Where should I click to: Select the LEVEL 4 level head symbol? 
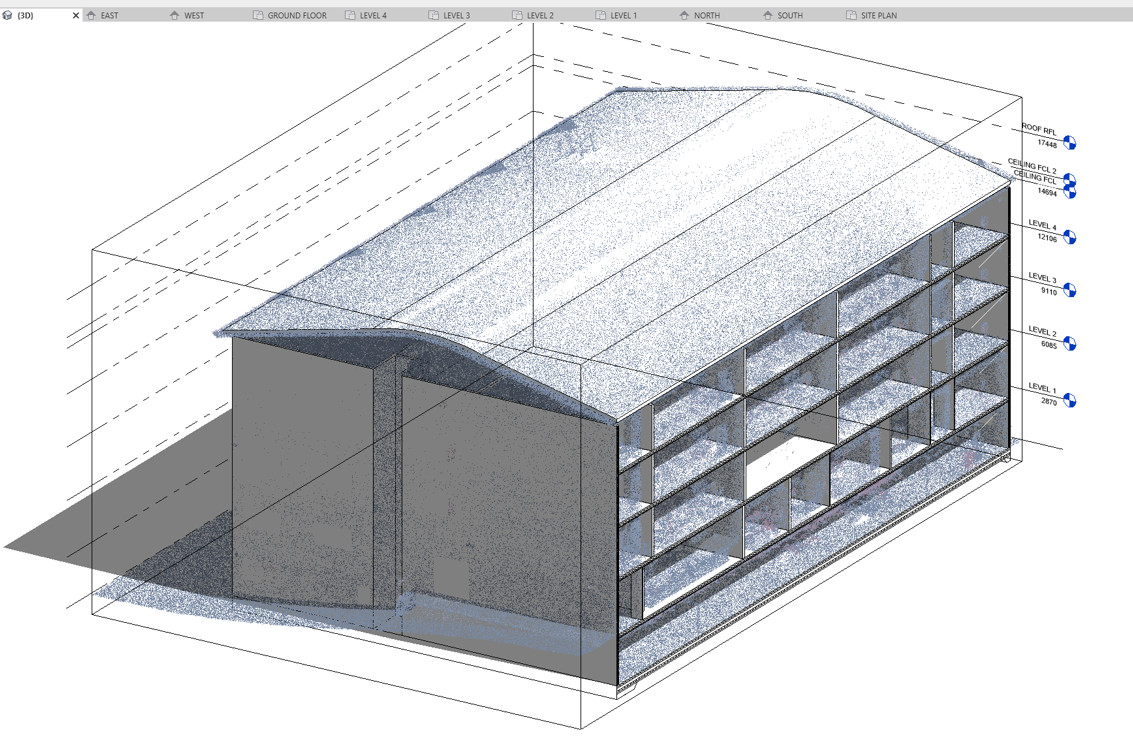click(1068, 239)
